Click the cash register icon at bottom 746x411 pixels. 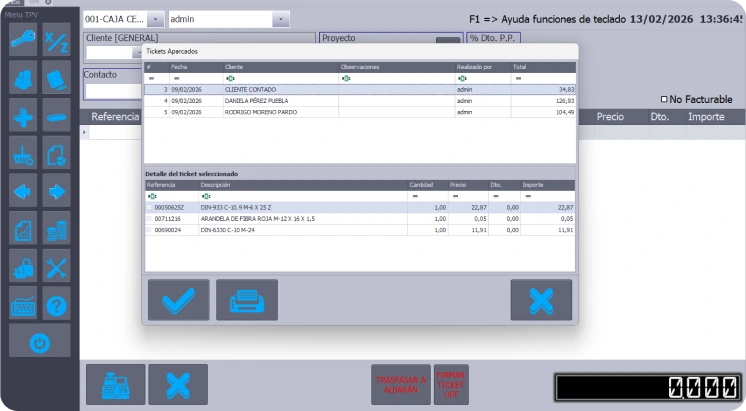click(116, 384)
